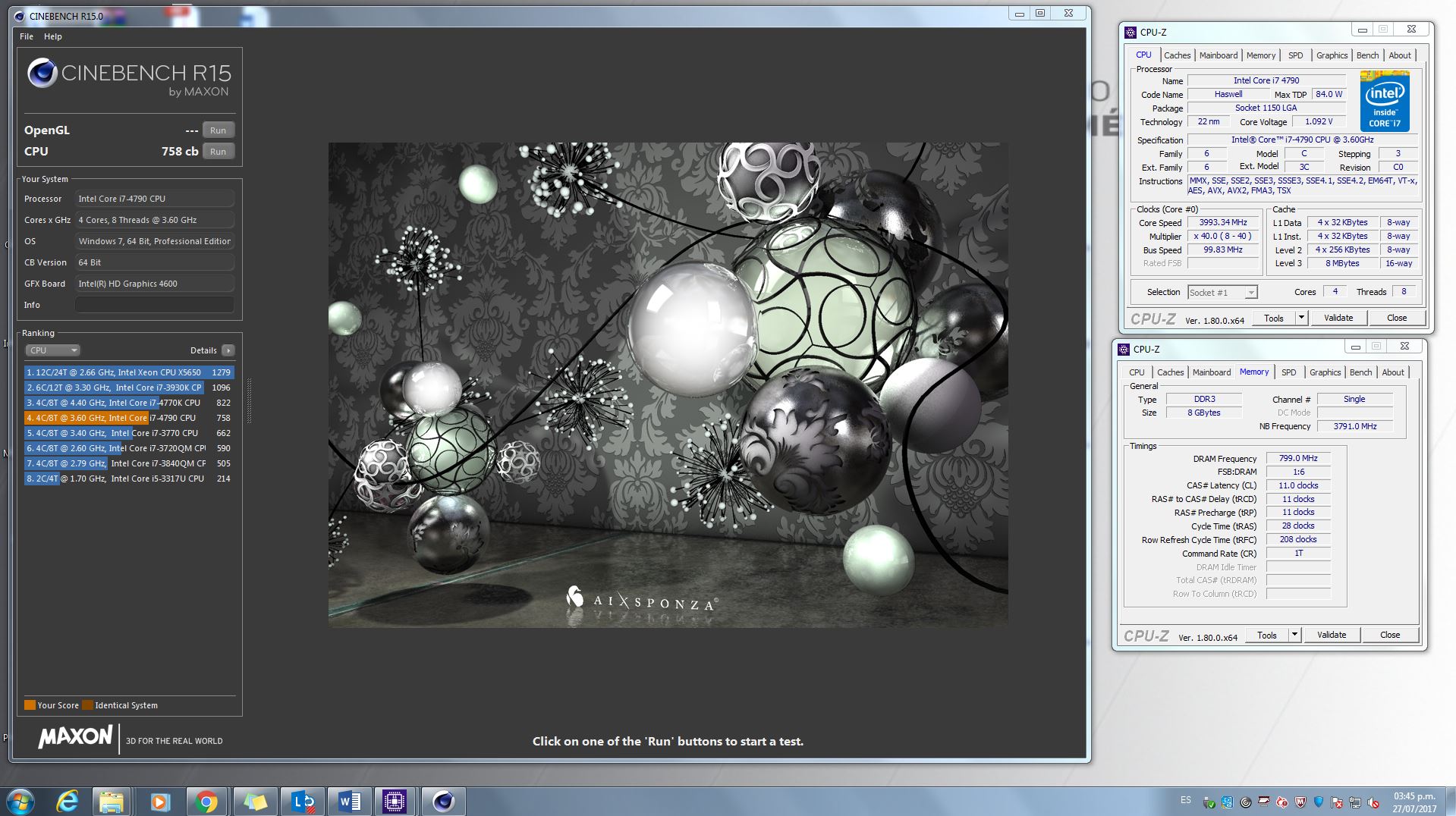Open Graphics tab in the CPU-Z CPU window
Screen dimensions: 1456x816
coord(1332,55)
